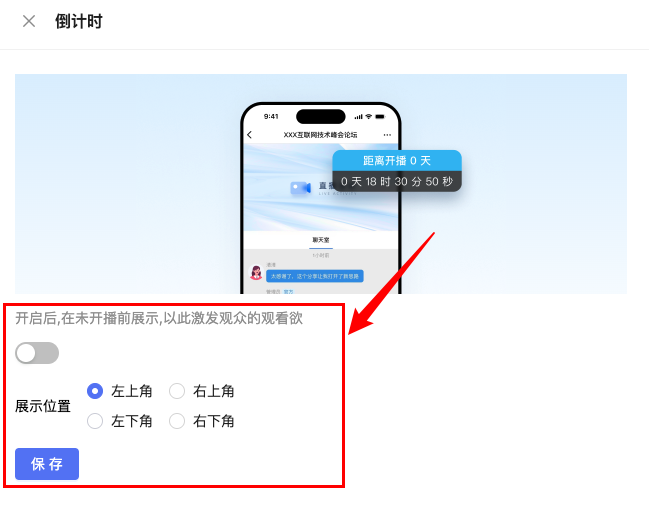Select the 聊天室 tab in the phone preview

tap(321, 240)
